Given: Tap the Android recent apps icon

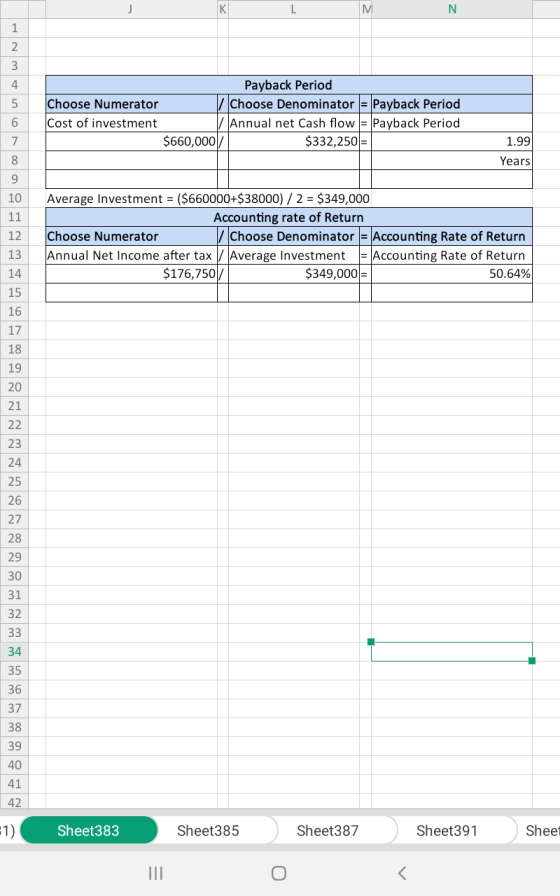Looking at the screenshot, I should tap(155, 873).
